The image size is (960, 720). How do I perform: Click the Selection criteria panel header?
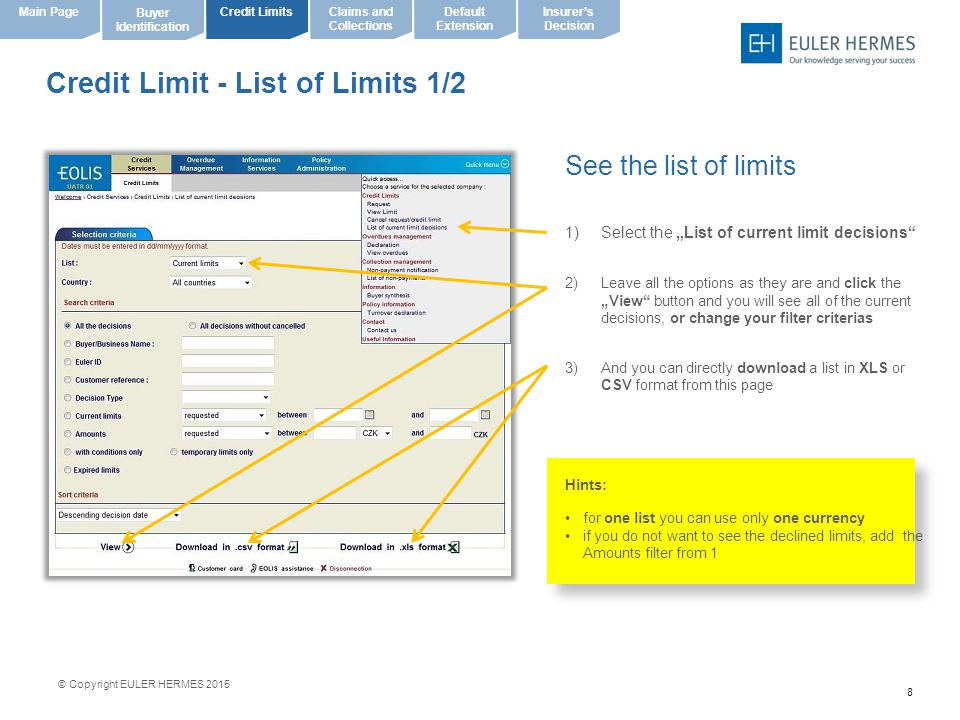tap(103, 234)
